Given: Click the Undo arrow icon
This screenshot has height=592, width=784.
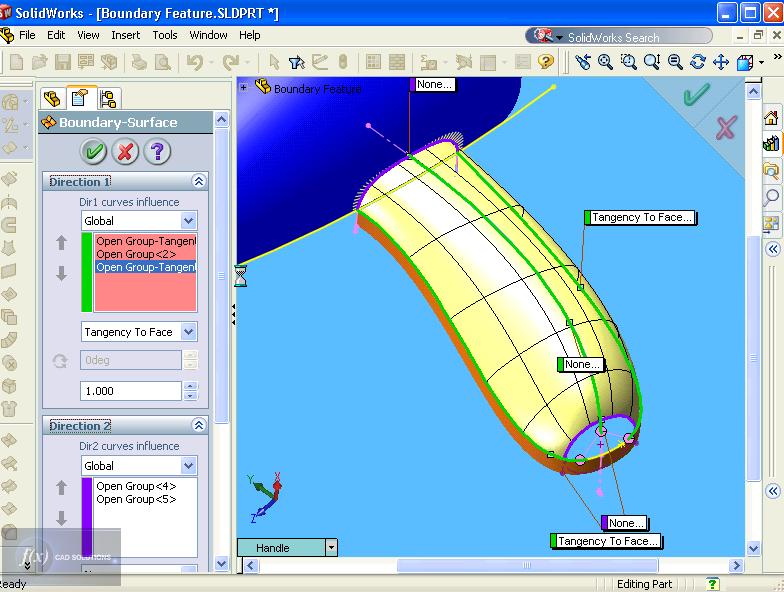Looking at the screenshot, I should (x=194, y=62).
